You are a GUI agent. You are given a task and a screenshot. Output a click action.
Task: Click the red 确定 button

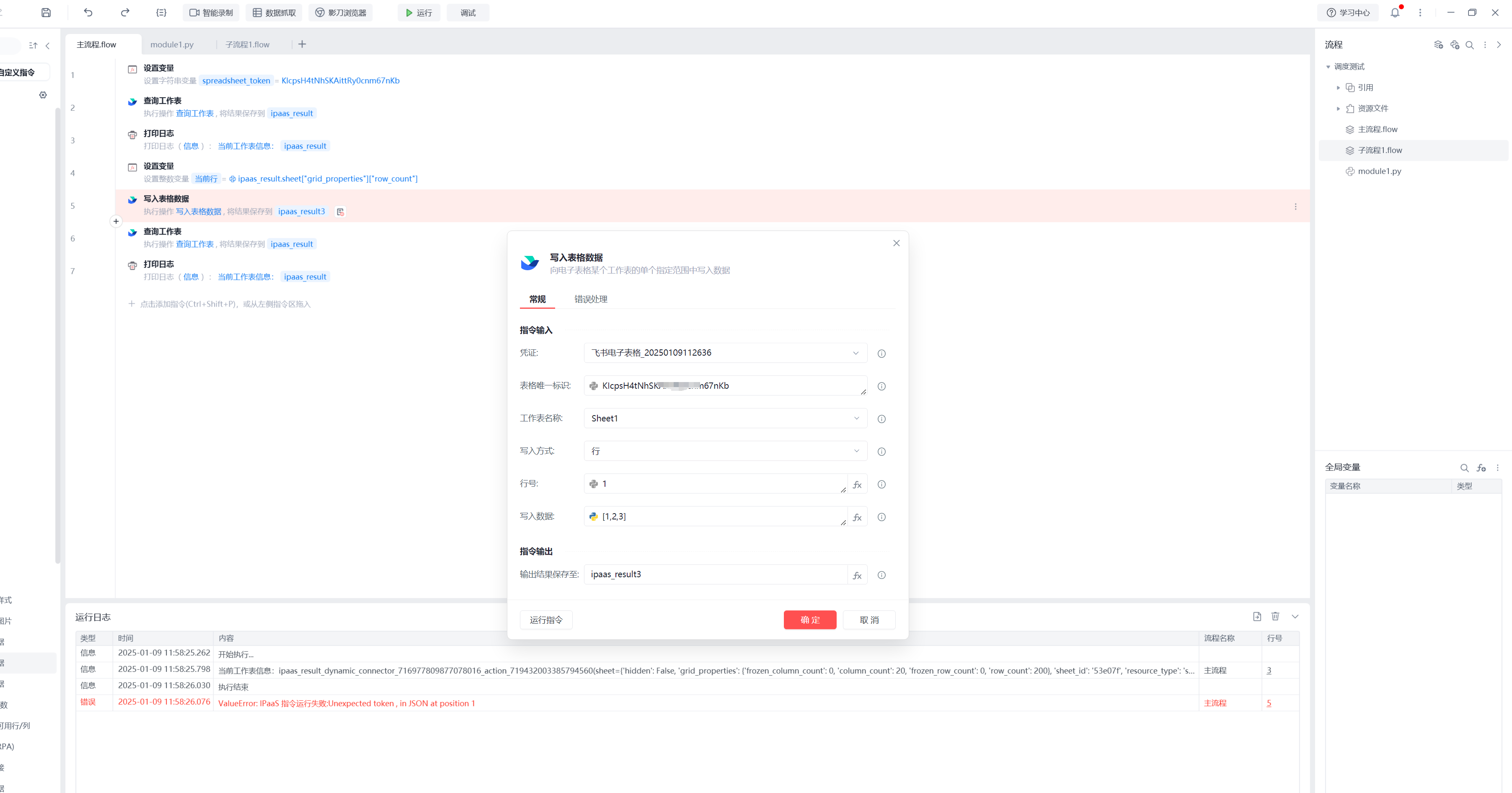click(809, 620)
